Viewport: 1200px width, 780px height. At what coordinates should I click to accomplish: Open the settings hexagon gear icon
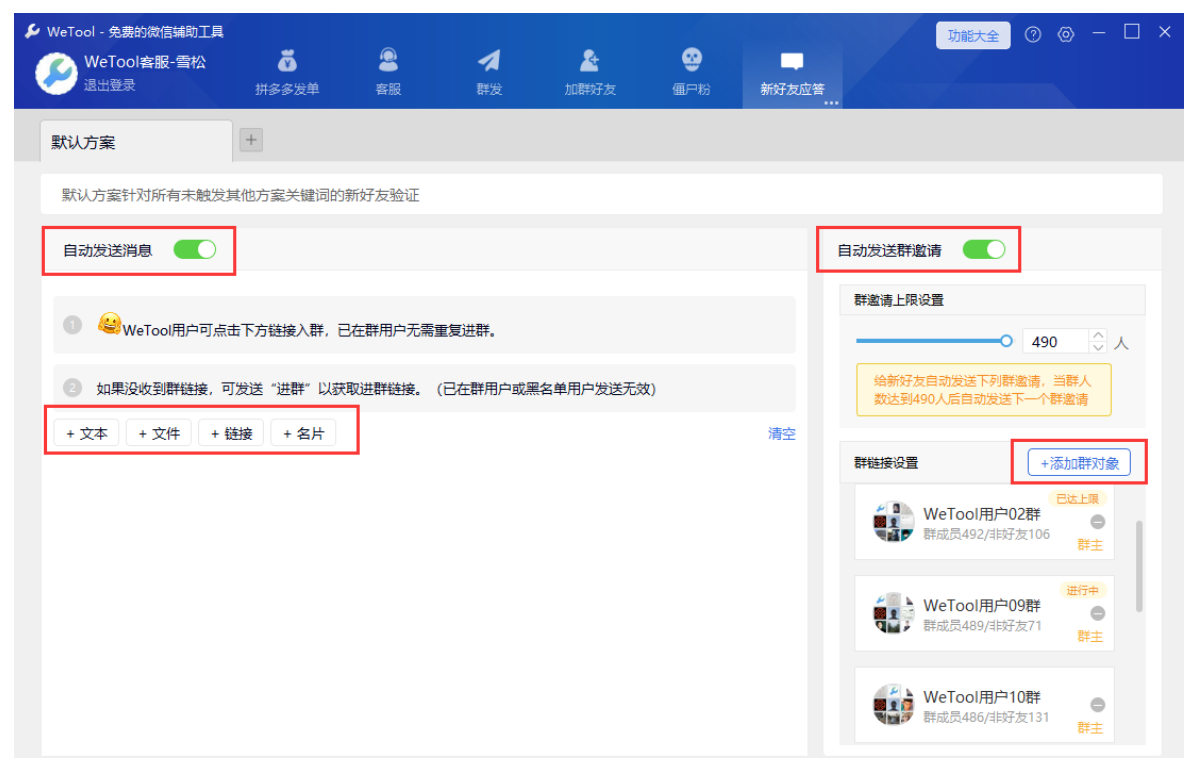(x=1066, y=34)
